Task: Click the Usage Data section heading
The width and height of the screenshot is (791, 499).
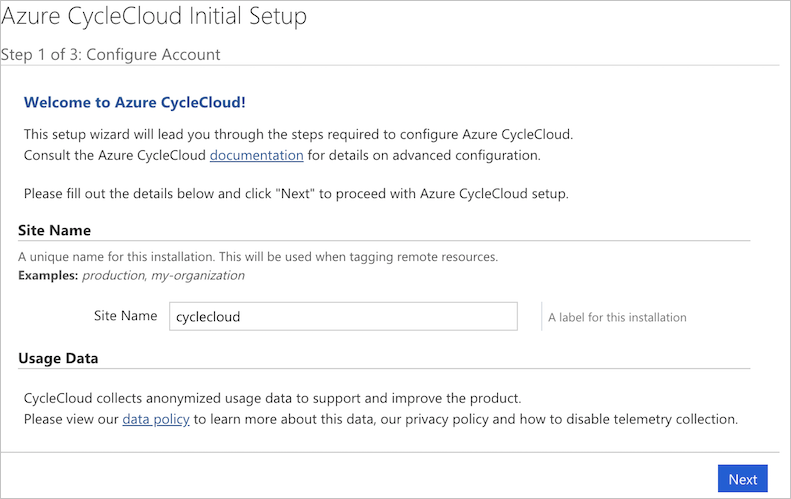Action: click(58, 358)
